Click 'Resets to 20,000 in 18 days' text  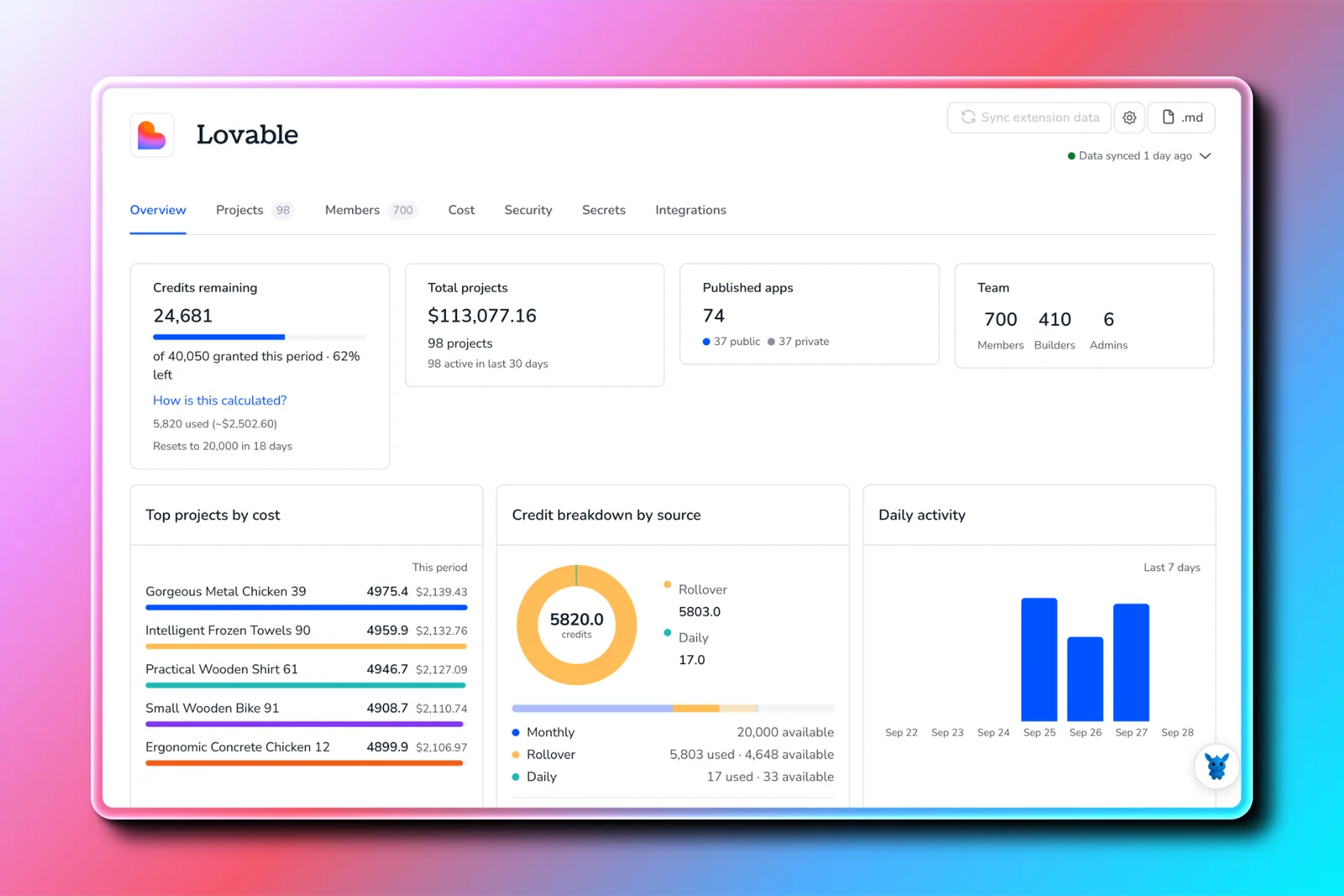pyautogui.click(x=223, y=447)
